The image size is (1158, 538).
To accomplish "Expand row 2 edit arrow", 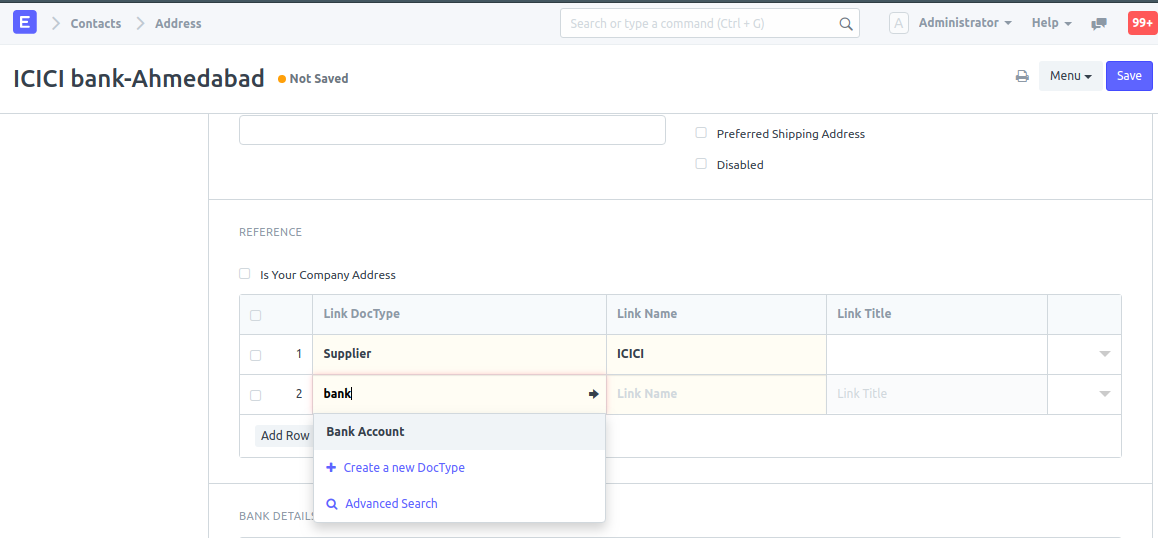I will tap(1105, 394).
